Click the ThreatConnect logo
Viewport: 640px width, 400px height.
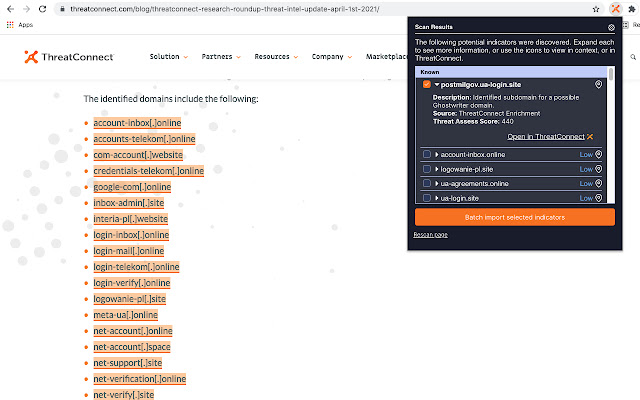(69, 57)
